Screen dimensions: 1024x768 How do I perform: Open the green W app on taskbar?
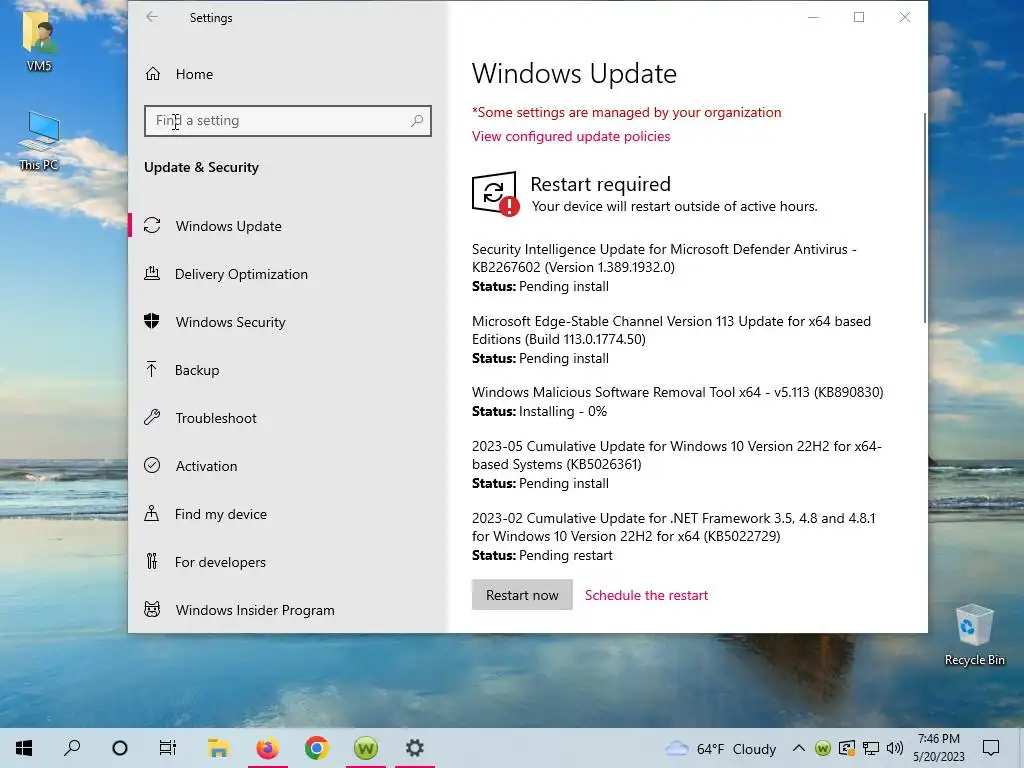point(366,748)
